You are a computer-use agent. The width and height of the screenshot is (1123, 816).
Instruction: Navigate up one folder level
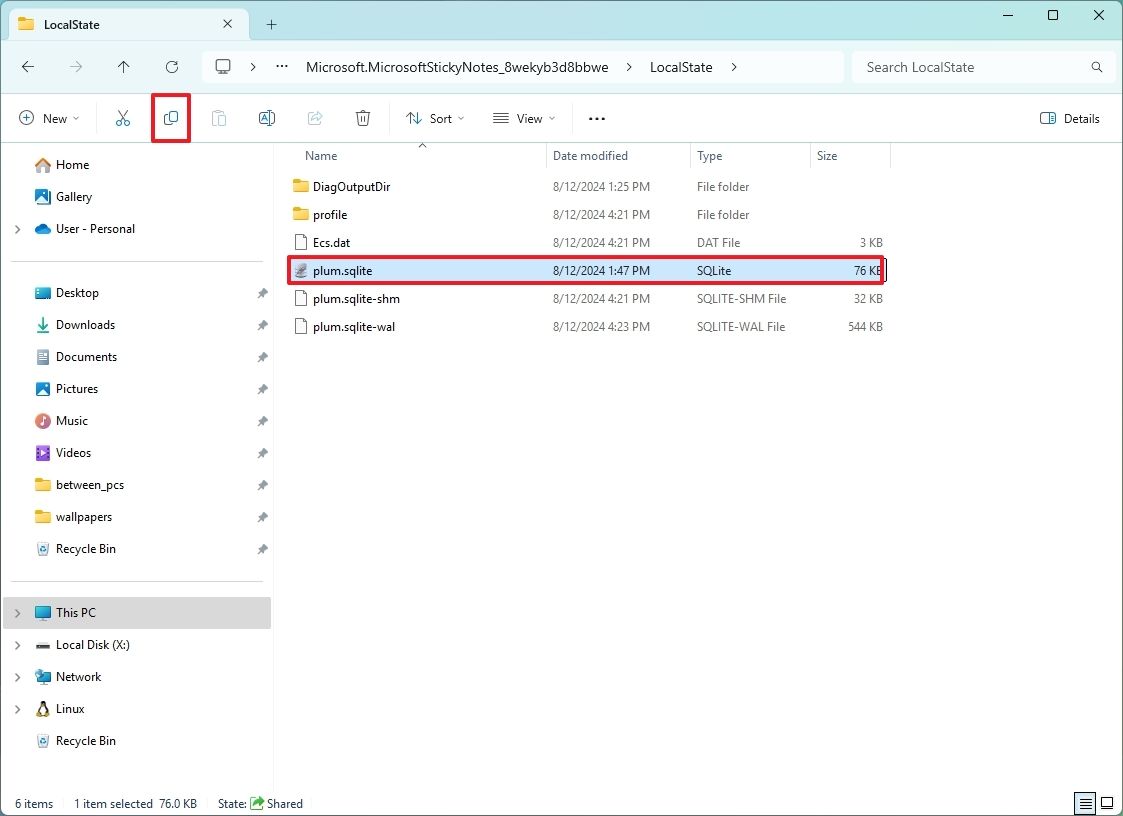click(123, 66)
